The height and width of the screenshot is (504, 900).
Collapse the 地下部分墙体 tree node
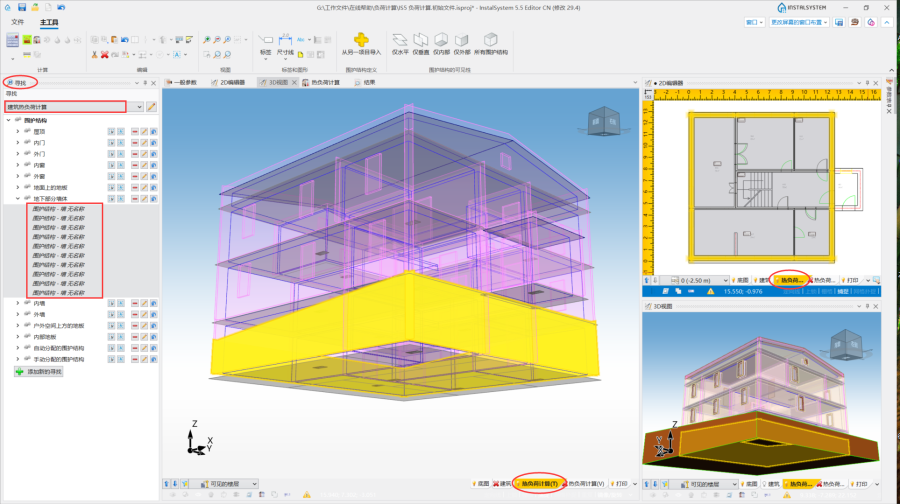(17, 197)
